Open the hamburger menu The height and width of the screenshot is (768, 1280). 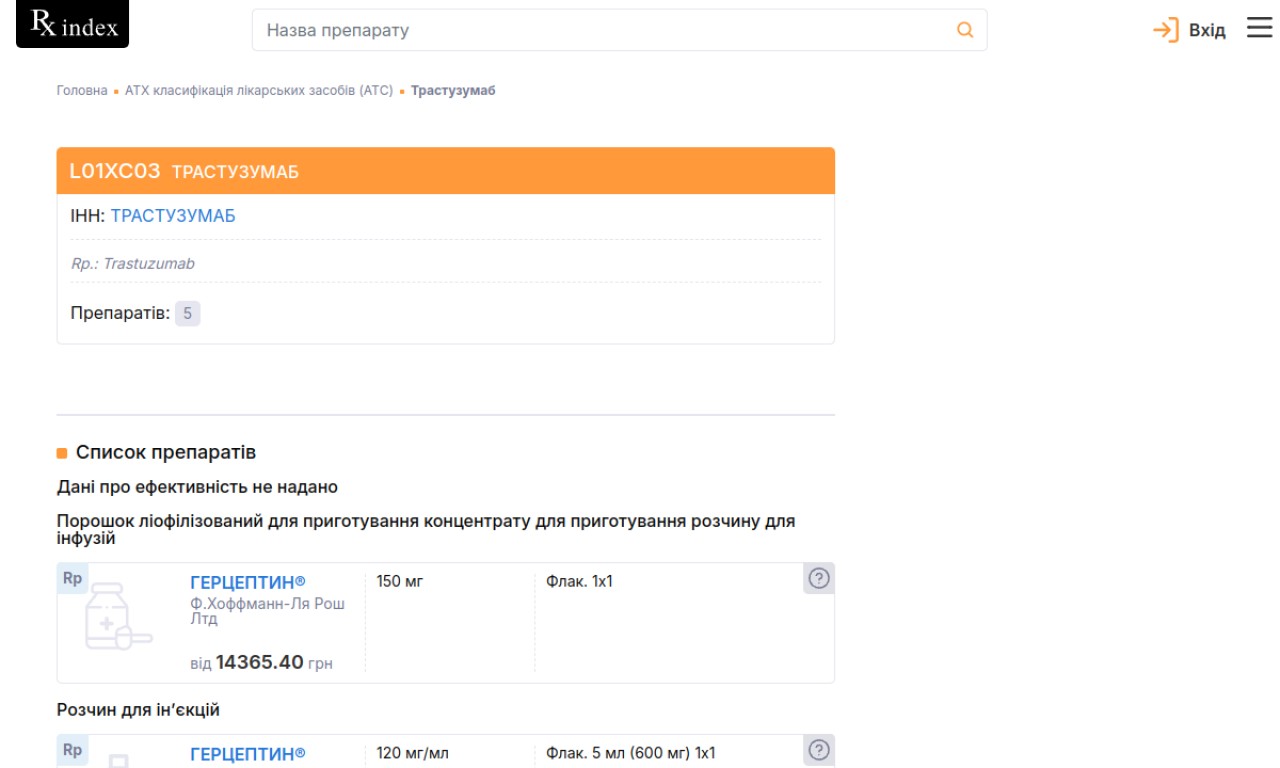point(1259,28)
